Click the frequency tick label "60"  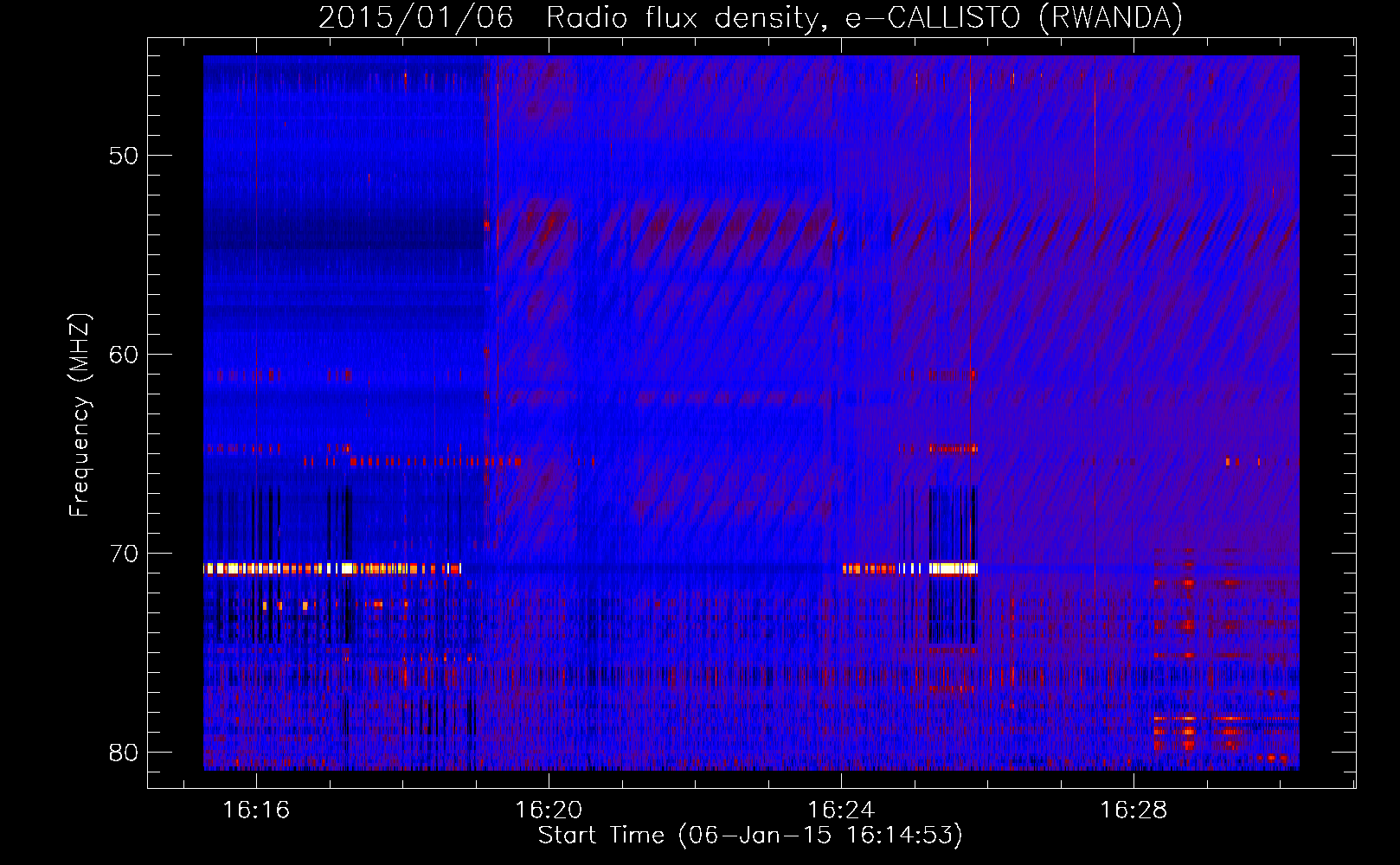coord(124,355)
